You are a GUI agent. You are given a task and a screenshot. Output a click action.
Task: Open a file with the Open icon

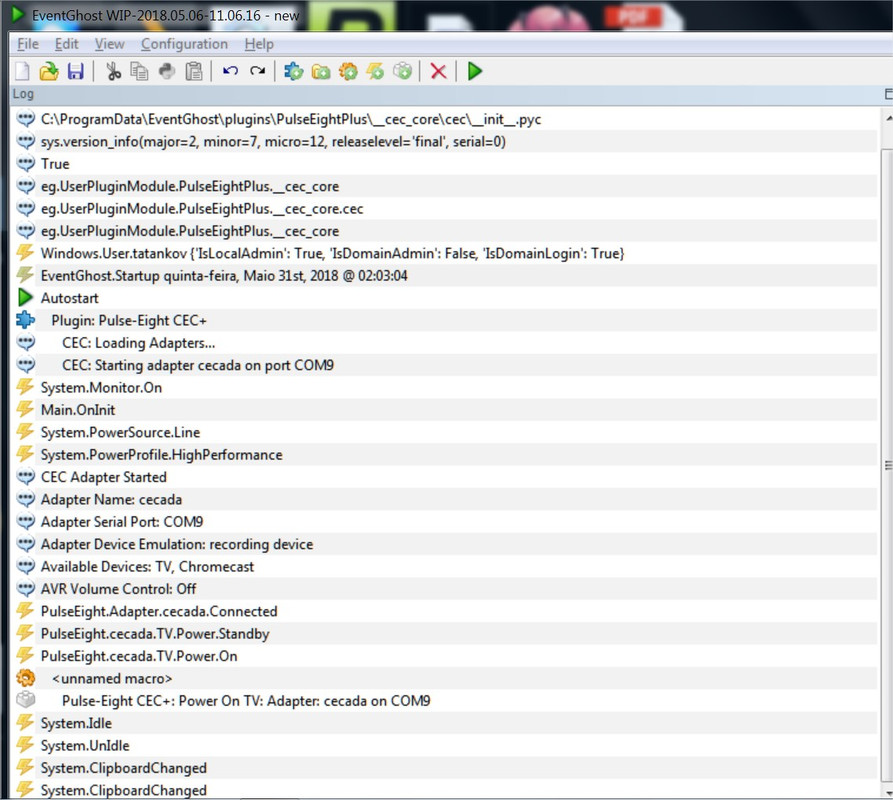pos(49,71)
